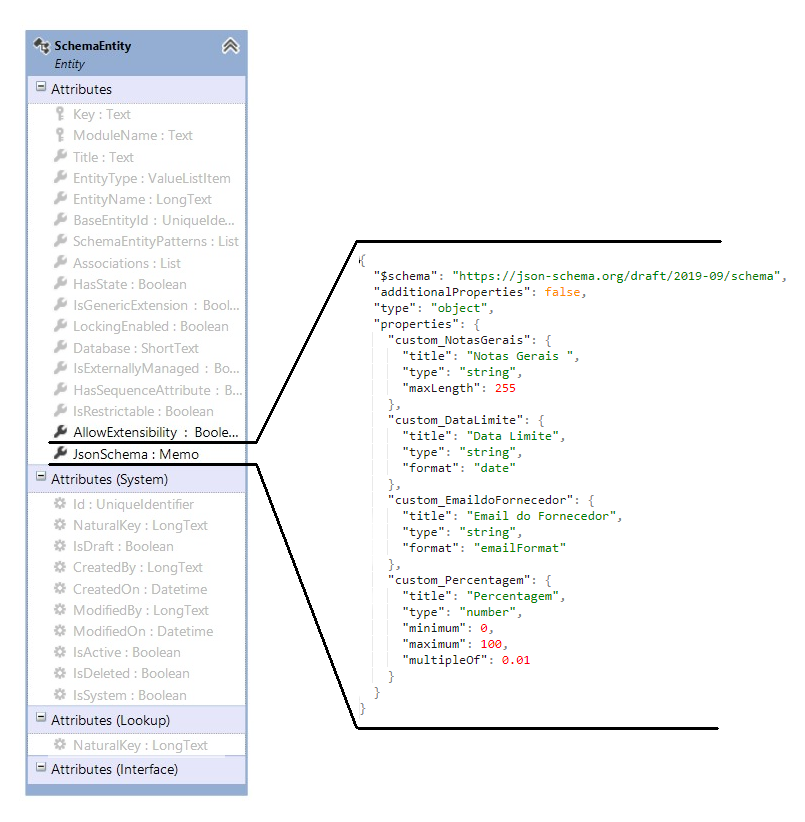Viewport: 805px width, 822px height.
Task: Click the wrench icon beside Title : Text
Action: point(60,156)
